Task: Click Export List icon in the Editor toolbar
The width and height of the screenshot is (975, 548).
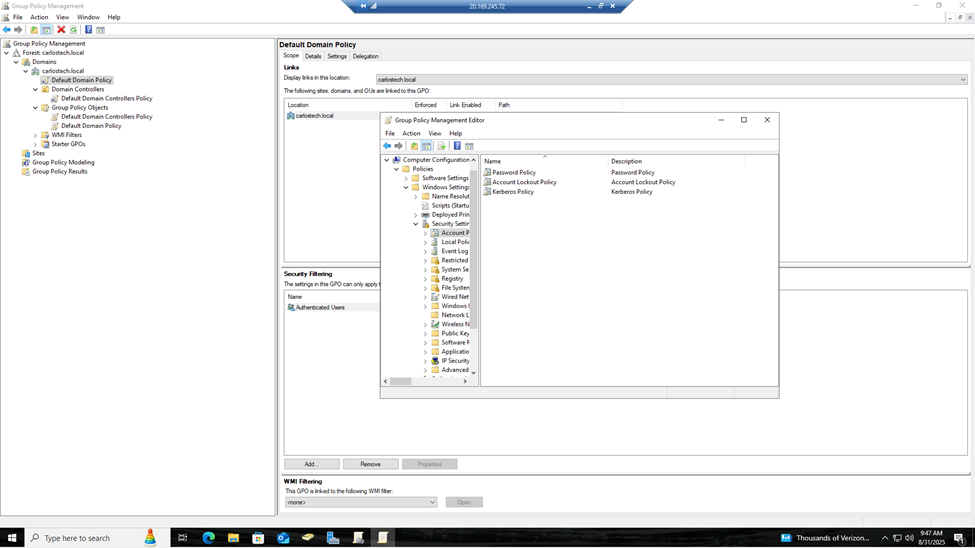Action: click(x=441, y=146)
